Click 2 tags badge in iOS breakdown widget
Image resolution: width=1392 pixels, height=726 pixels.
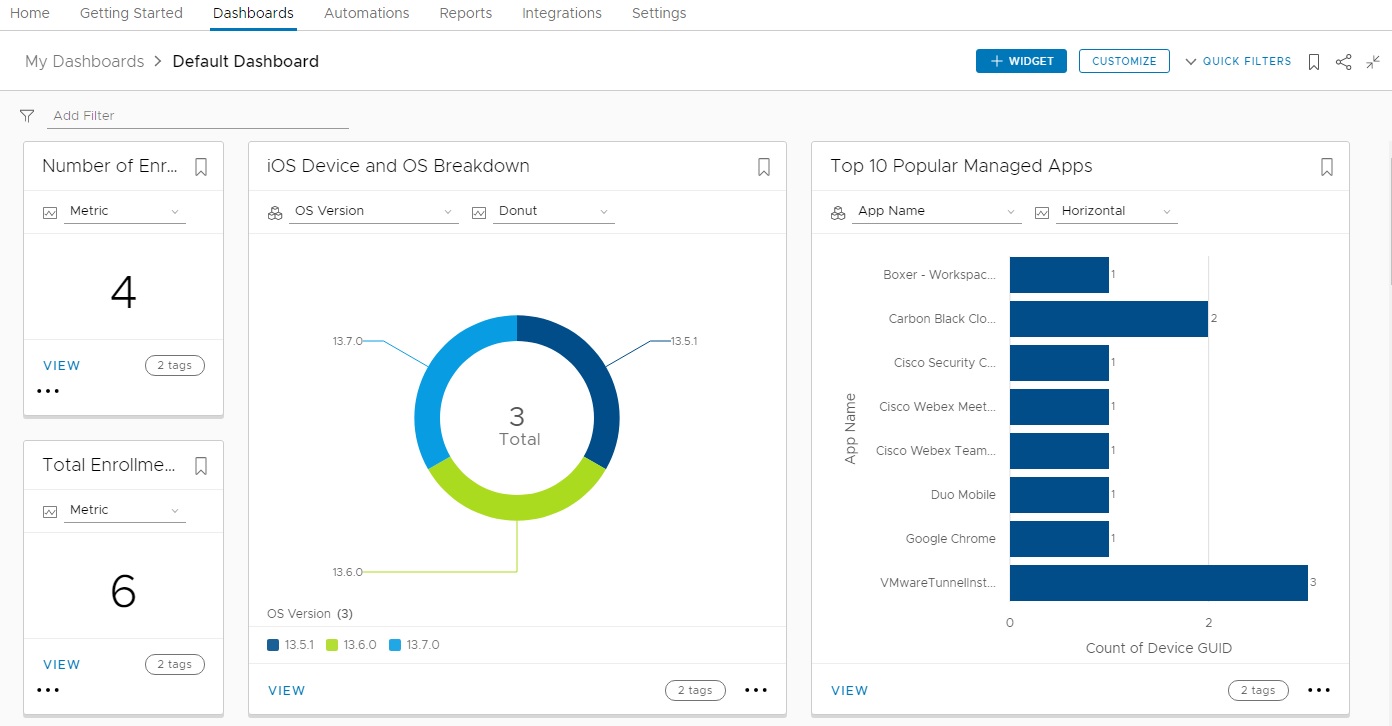pyautogui.click(x=695, y=690)
